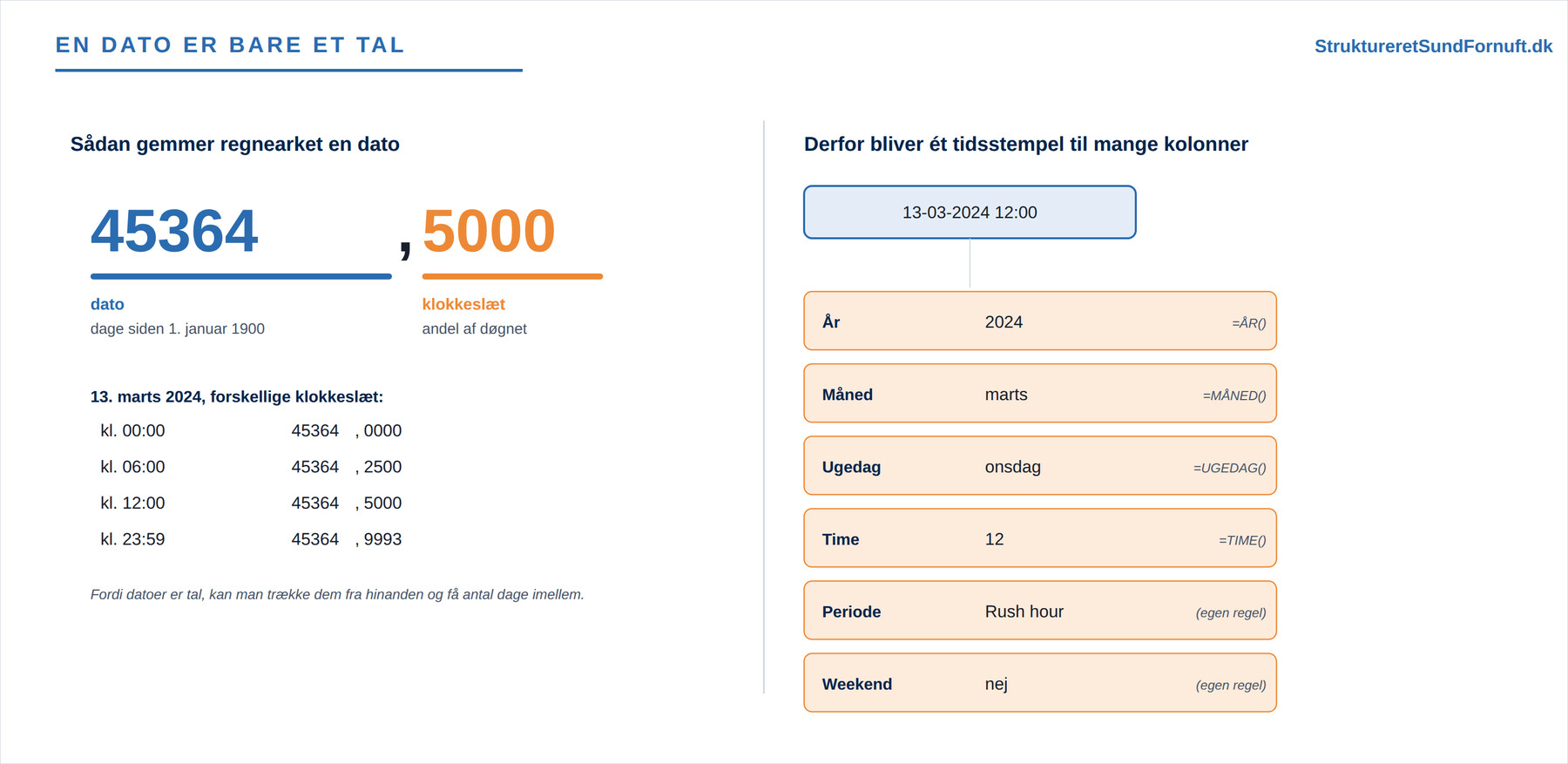Click the =TIME() formula label

coord(1242,540)
